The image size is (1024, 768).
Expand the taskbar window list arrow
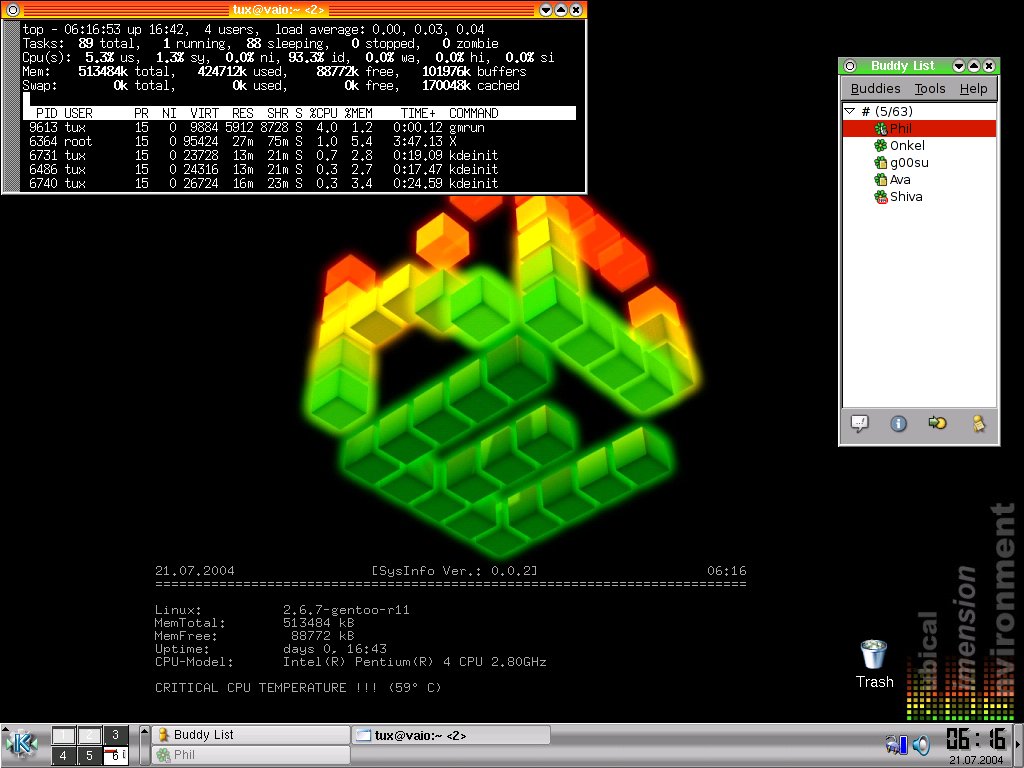point(143,744)
